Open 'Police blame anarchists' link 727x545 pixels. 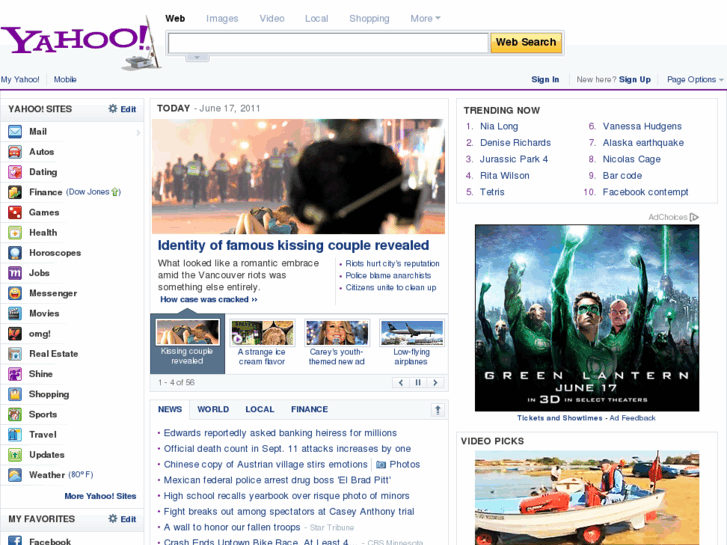[x=388, y=276]
